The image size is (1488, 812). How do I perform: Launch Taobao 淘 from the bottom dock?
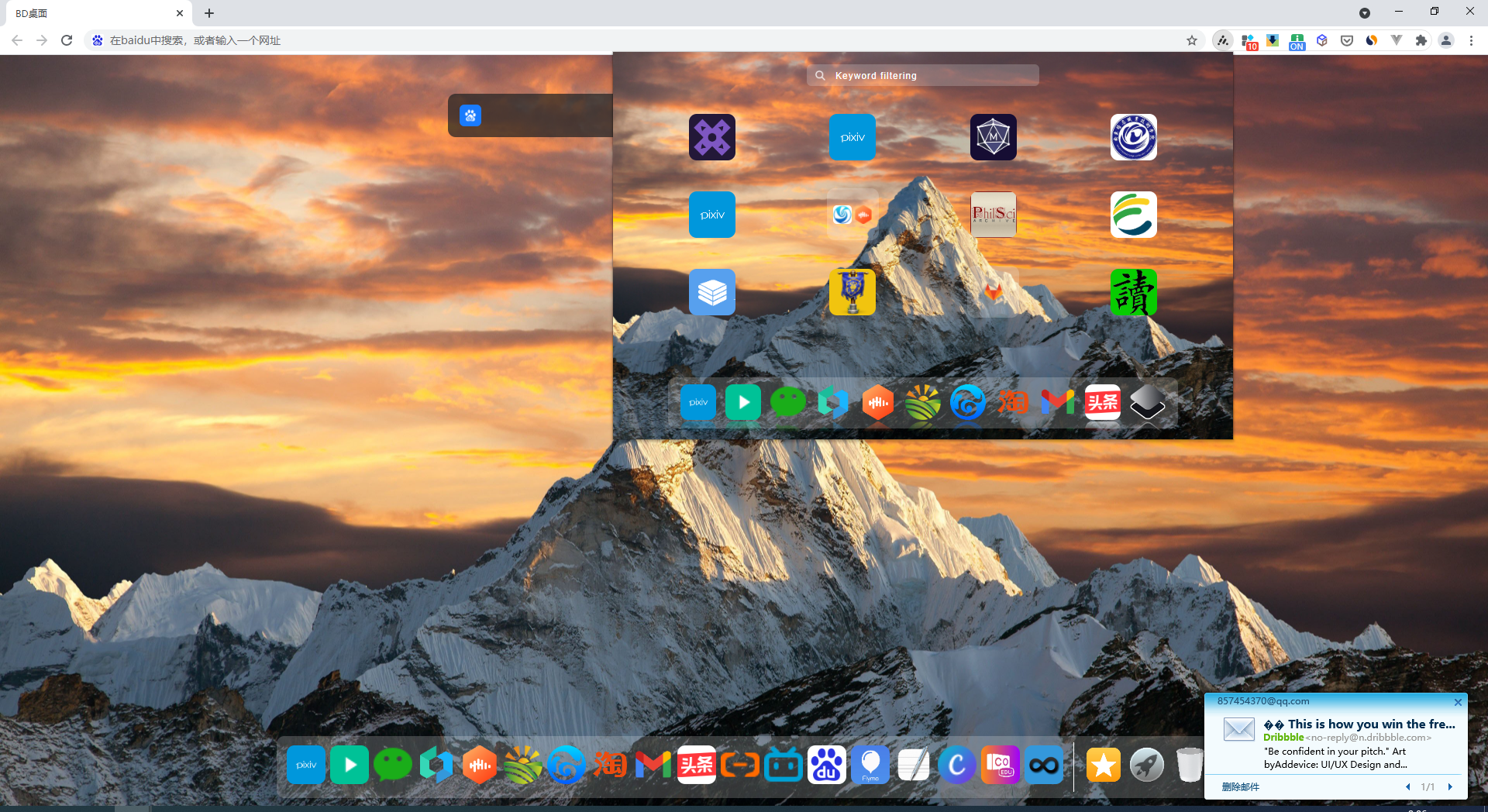click(610, 765)
